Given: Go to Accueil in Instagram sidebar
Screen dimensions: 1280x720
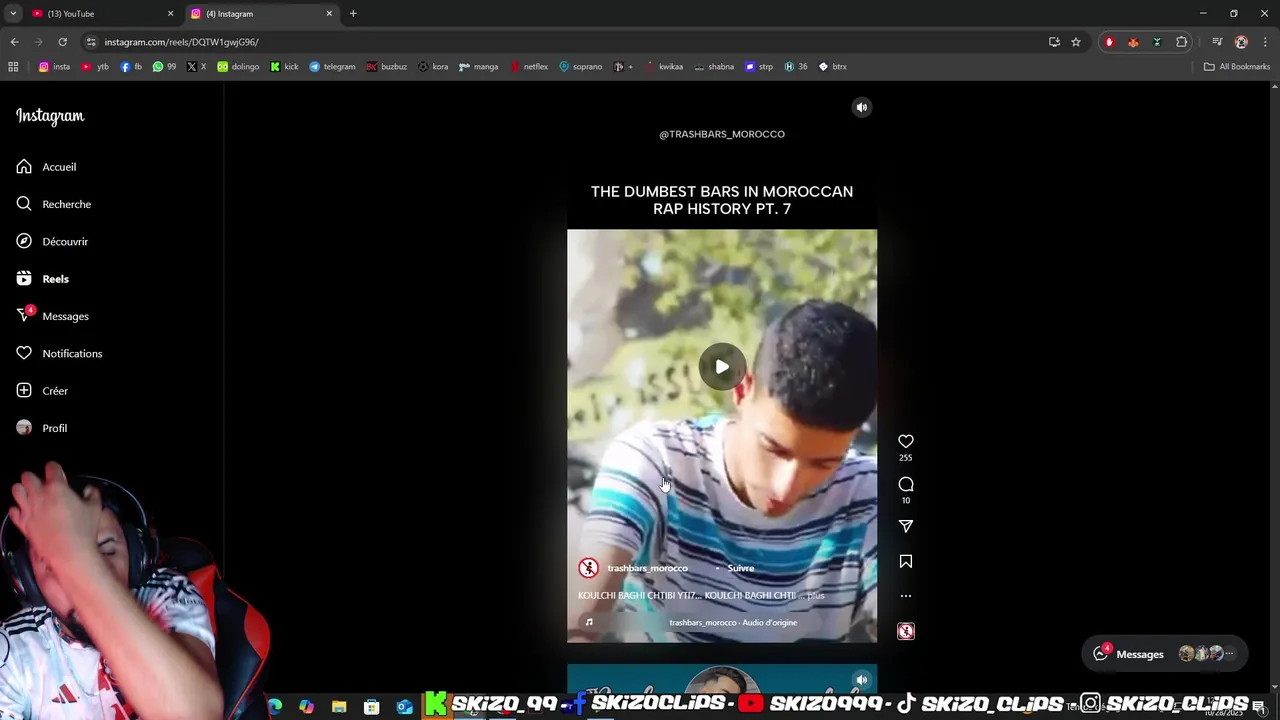Looking at the screenshot, I should (60, 167).
